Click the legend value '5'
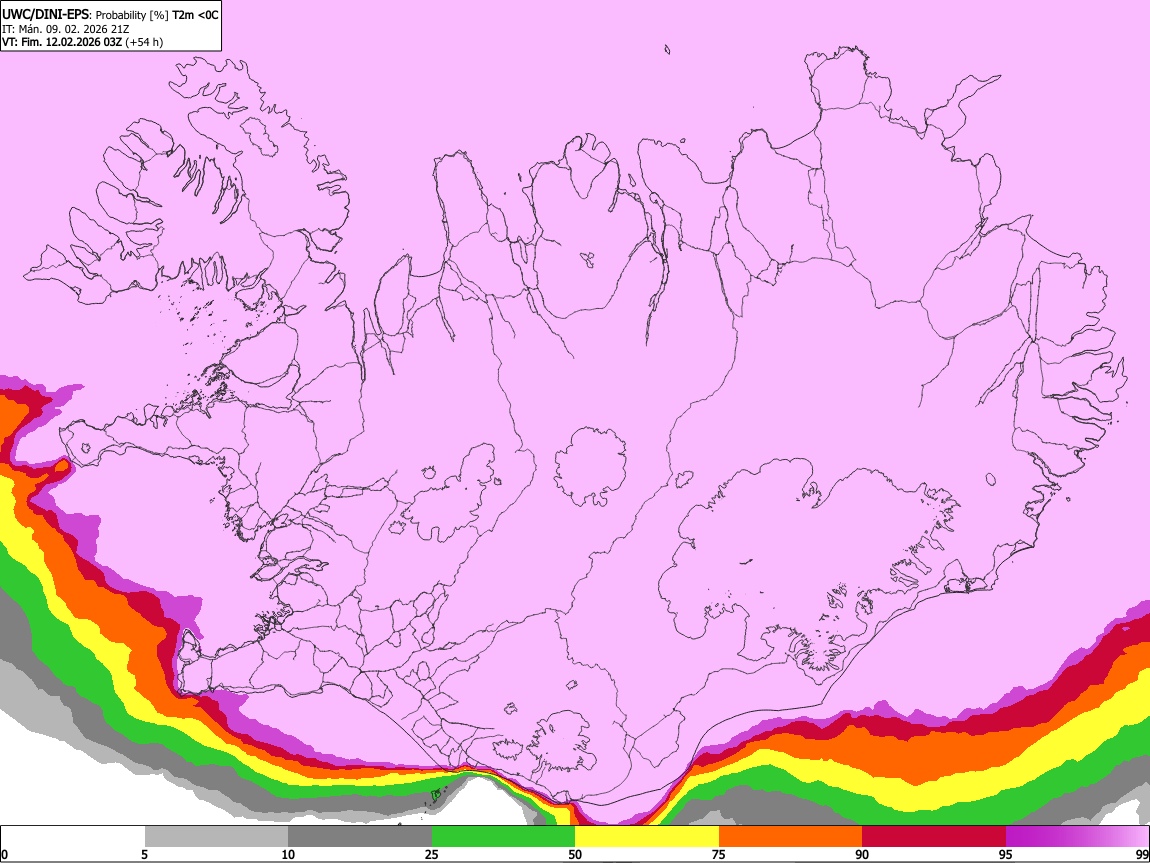Viewport: 1150px width, 863px height. click(144, 855)
